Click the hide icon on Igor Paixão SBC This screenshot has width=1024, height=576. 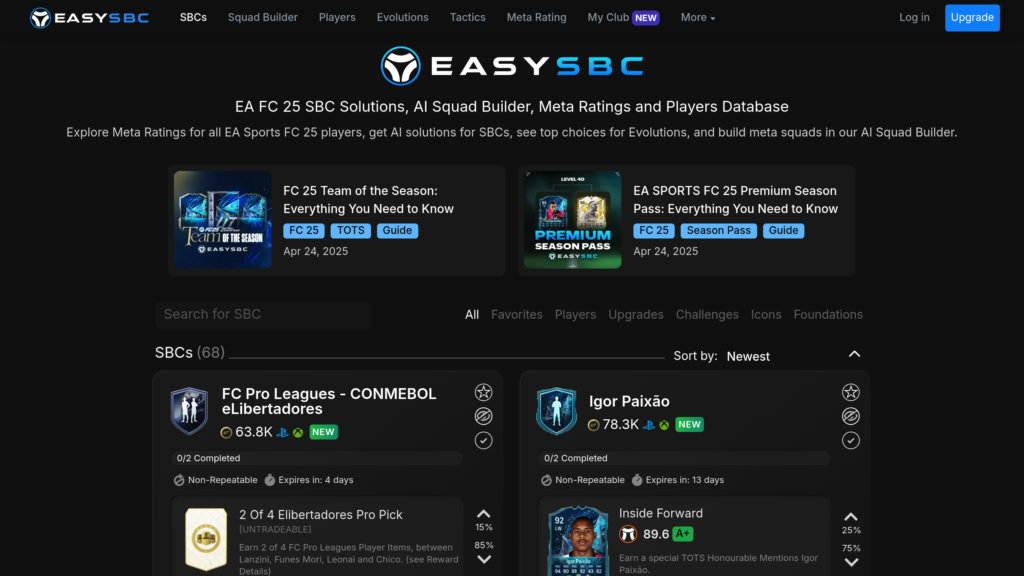(851, 416)
